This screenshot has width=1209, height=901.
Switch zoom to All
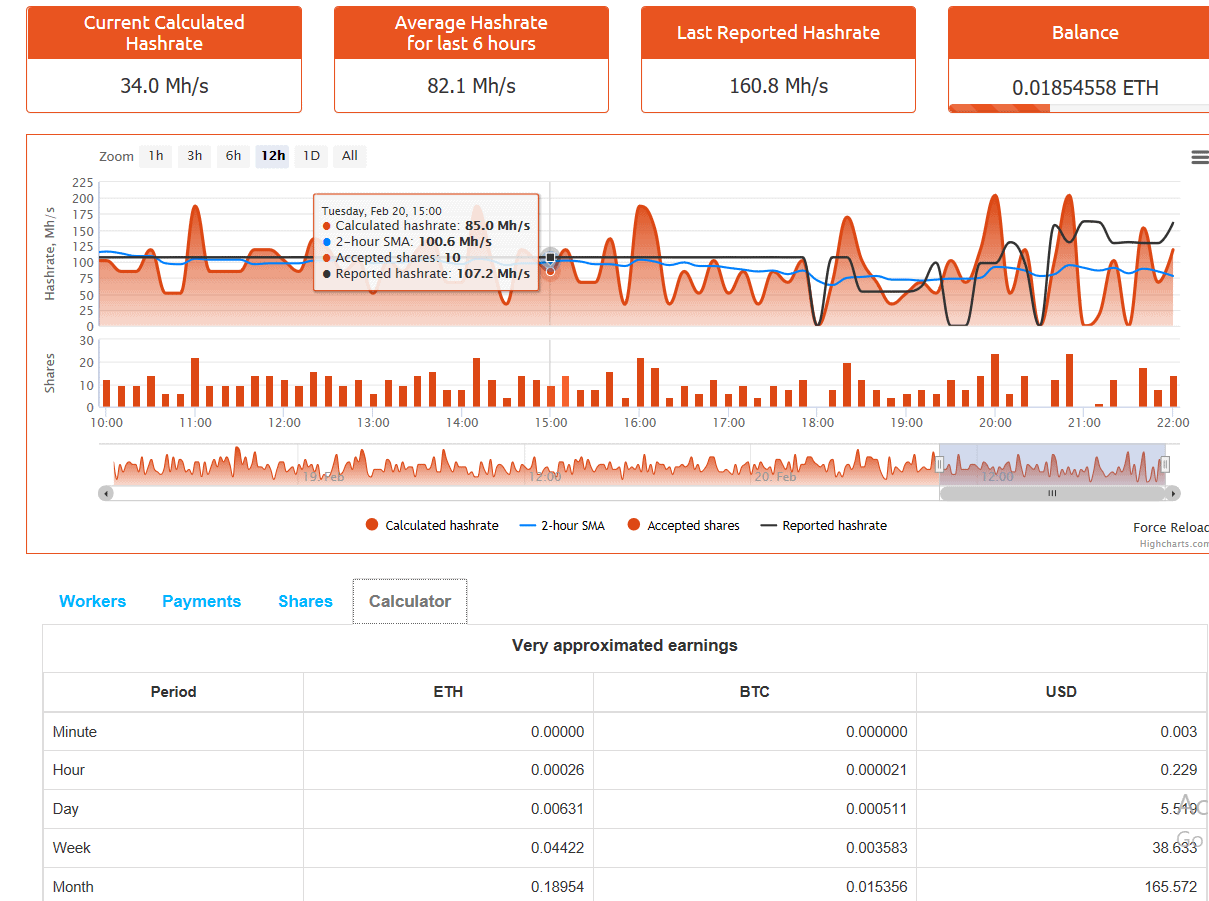[349, 156]
